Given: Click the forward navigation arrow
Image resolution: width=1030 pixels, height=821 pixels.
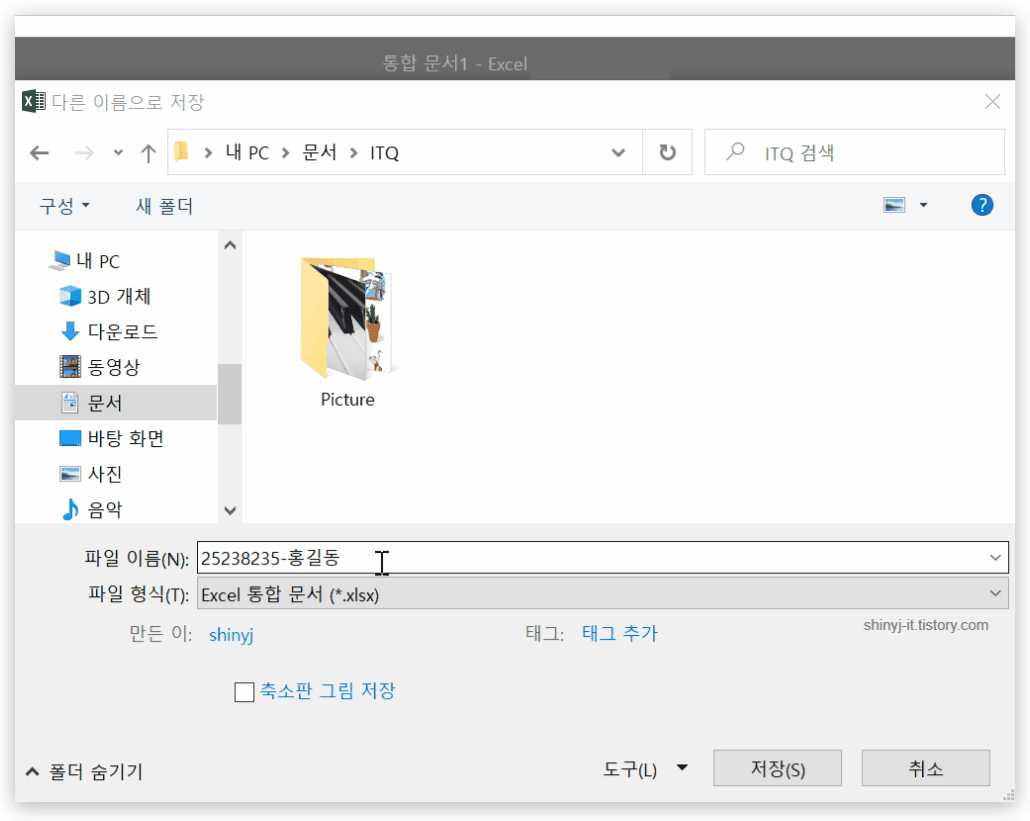Looking at the screenshot, I should (x=84, y=153).
